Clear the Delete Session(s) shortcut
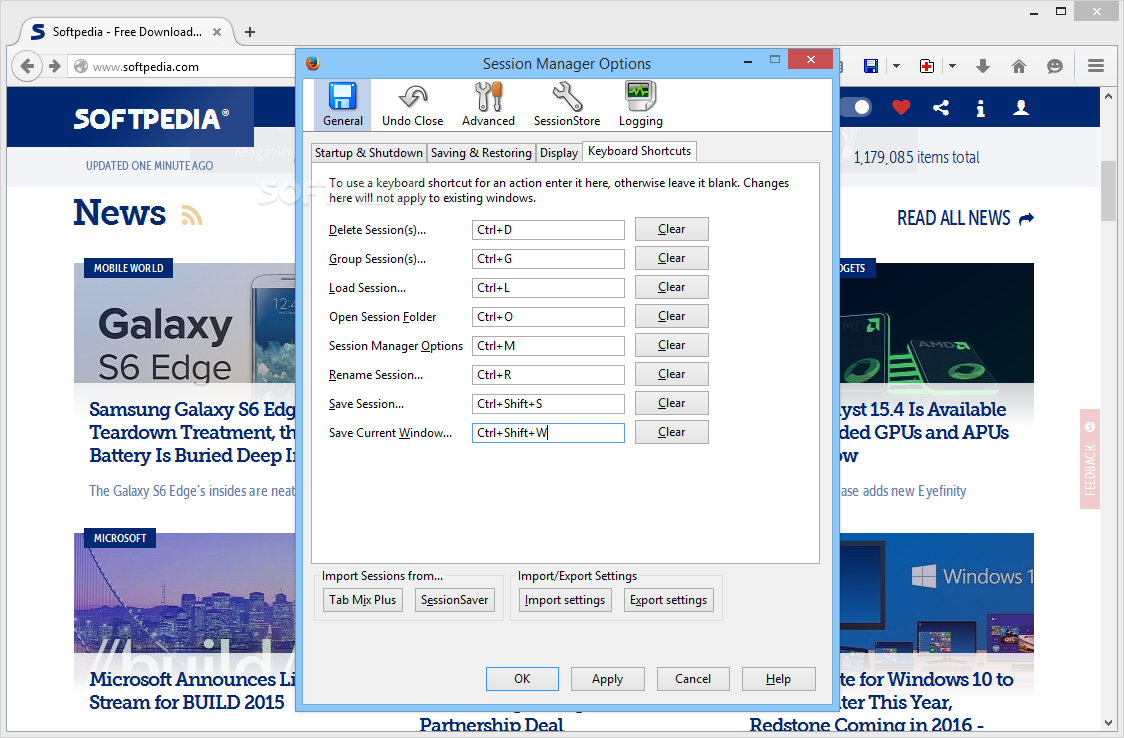Screen dimensions: 1124x738 [x=672, y=229]
